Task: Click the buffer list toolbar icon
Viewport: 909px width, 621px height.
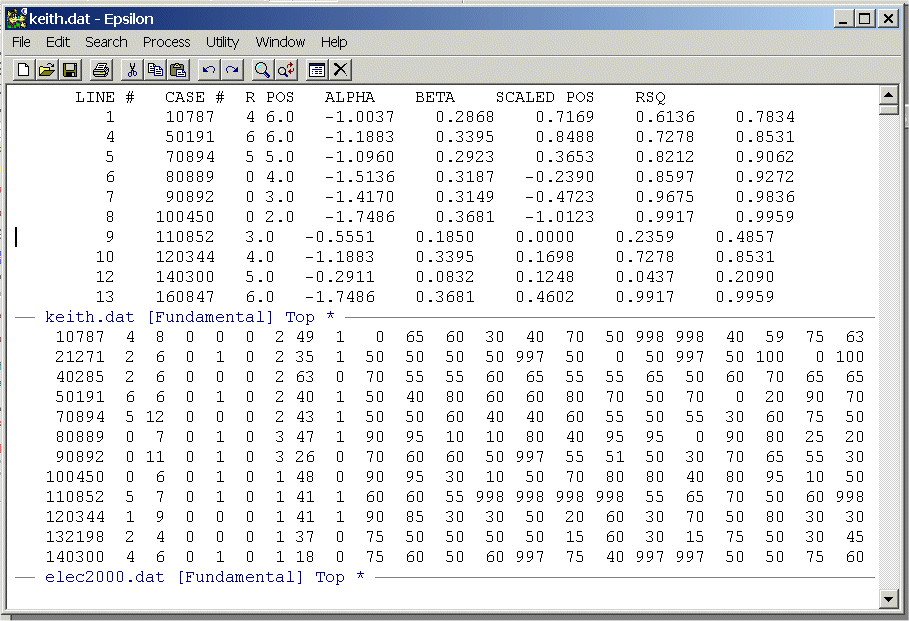Action: tap(317, 69)
